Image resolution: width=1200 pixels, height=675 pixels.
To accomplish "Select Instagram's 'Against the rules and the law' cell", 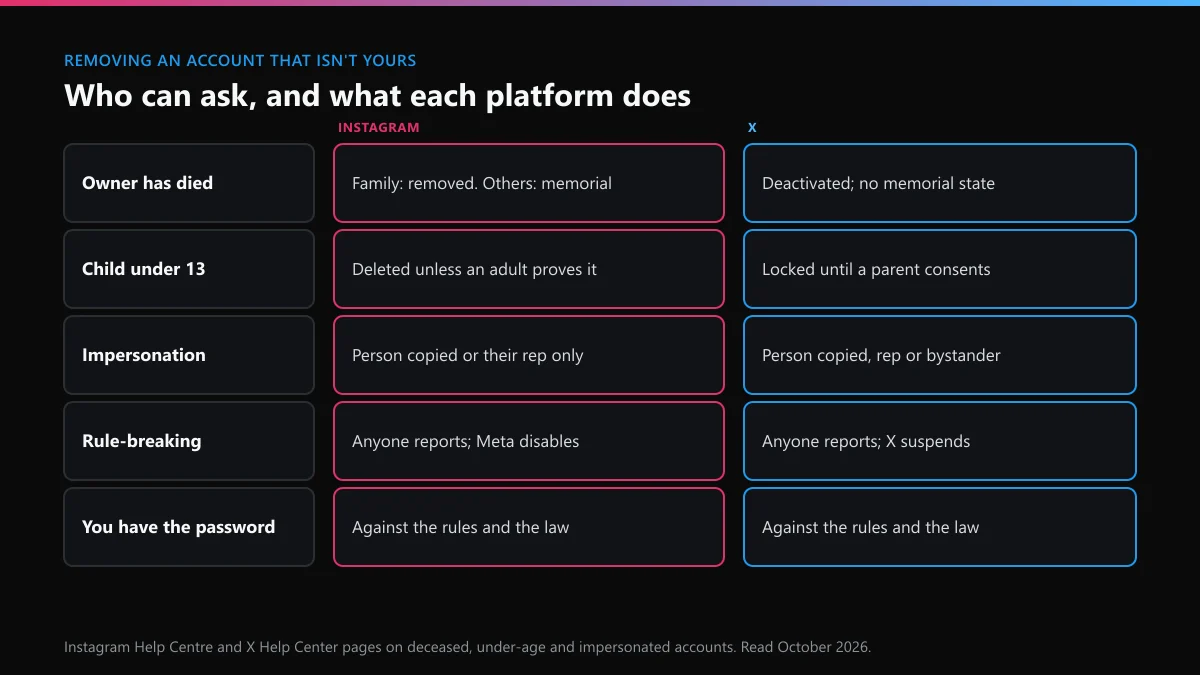I will point(529,527).
